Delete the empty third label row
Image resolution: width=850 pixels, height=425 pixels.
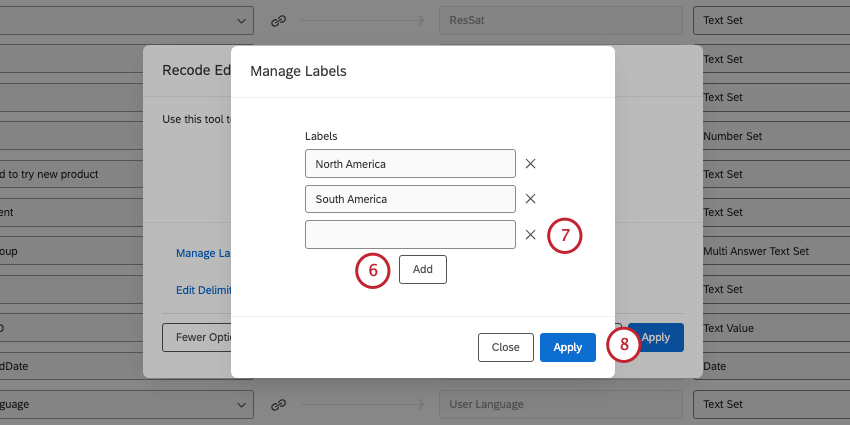(531, 235)
